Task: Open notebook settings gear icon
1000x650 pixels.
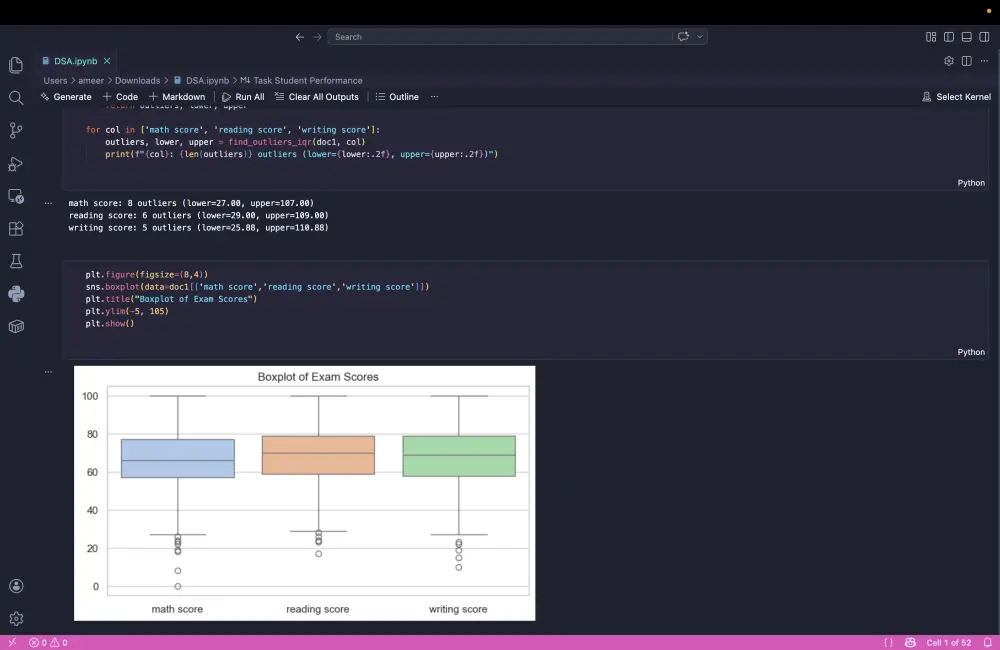Action: pos(949,61)
